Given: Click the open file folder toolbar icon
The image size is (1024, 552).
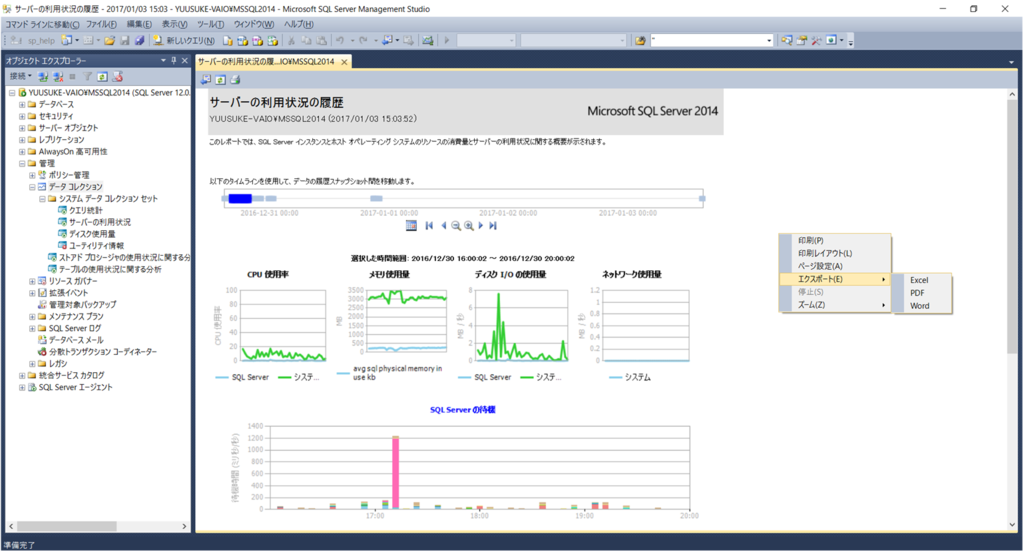Looking at the screenshot, I should (x=110, y=41).
